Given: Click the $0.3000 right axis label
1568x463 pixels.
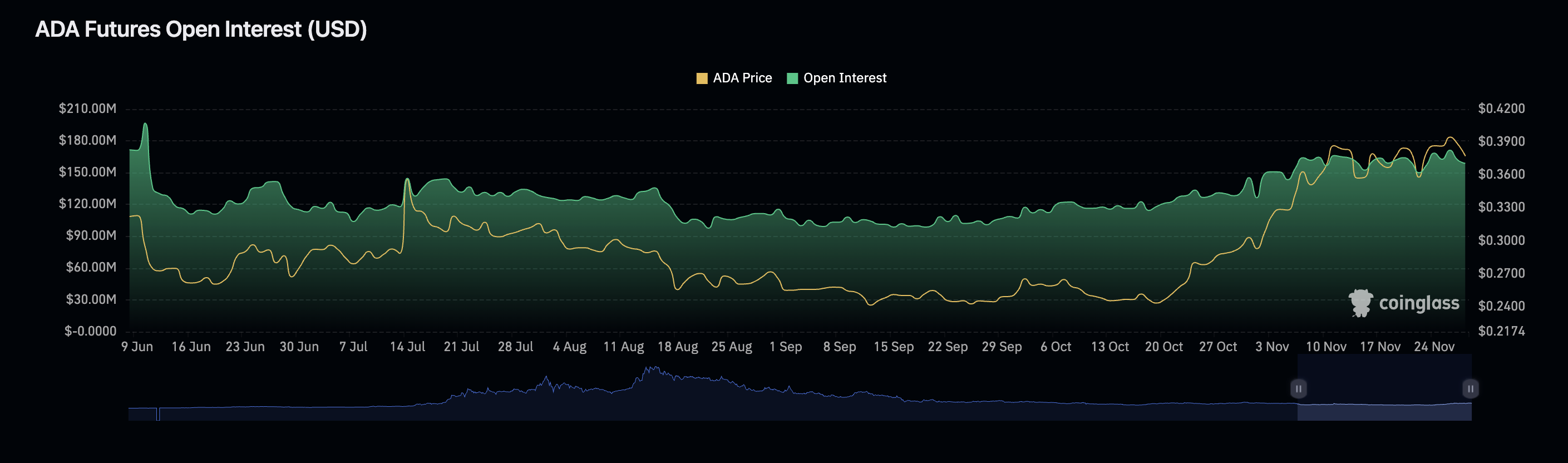Looking at the screenshot, I should tap(1502, 240).
